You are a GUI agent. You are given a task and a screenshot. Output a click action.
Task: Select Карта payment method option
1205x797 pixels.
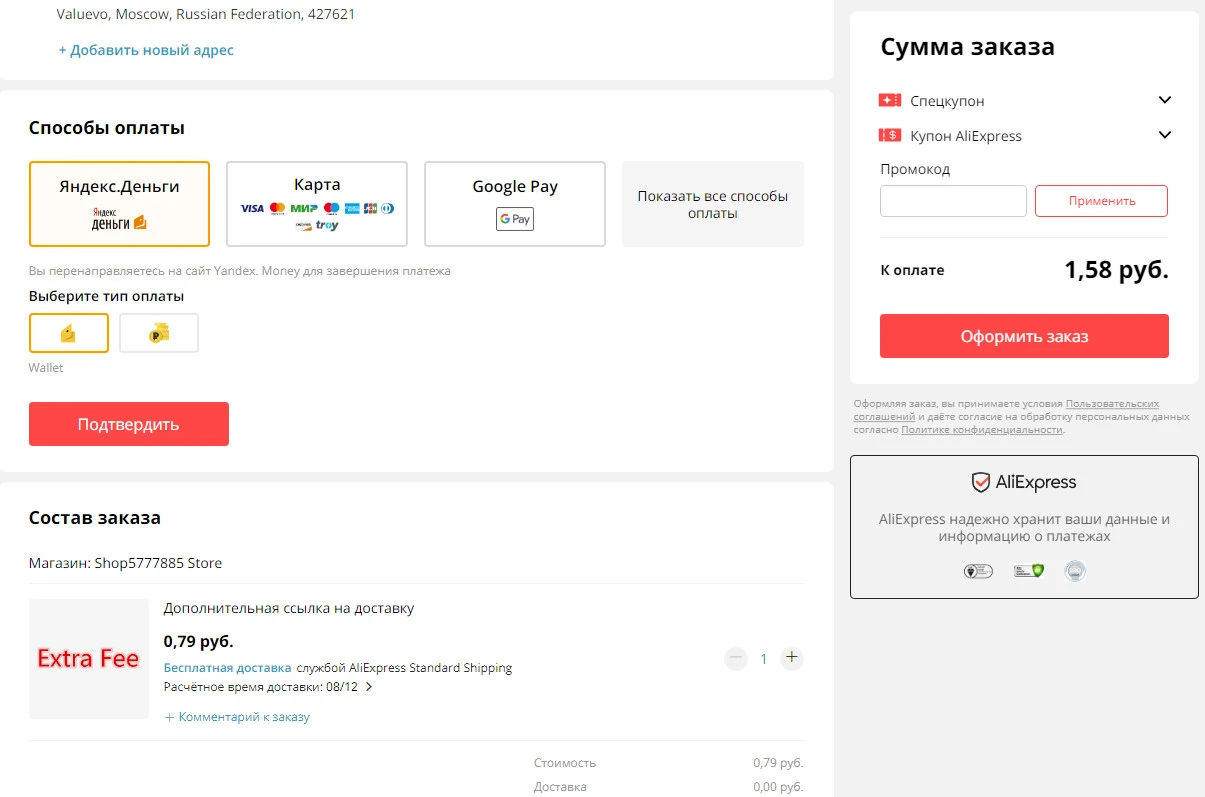[317, 204]
